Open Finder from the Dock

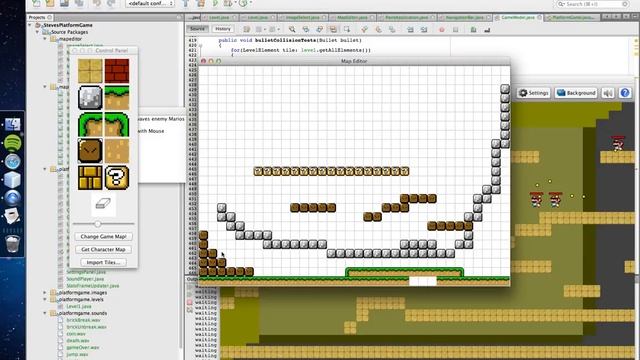[13, 124]
